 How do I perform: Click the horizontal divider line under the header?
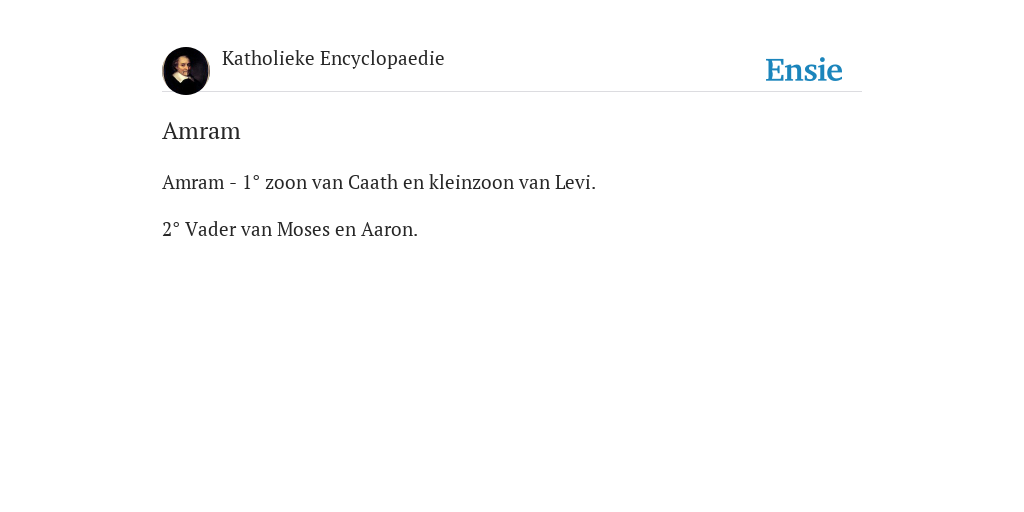point(512,91)
